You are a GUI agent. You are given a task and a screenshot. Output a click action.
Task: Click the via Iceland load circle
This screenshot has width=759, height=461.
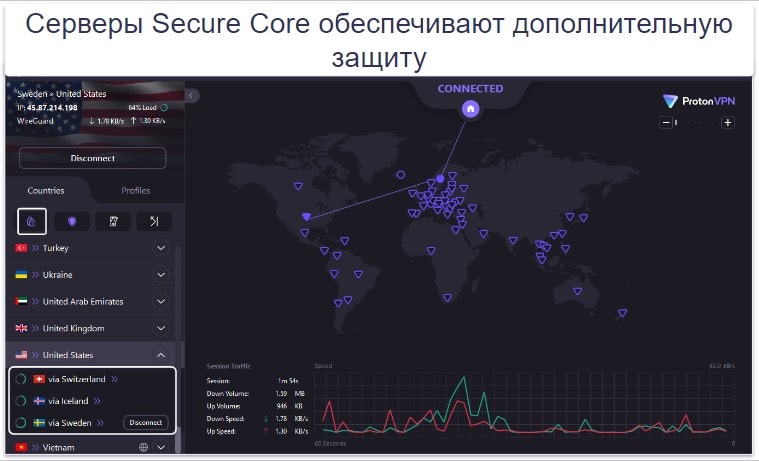click(x=21, y=401)
